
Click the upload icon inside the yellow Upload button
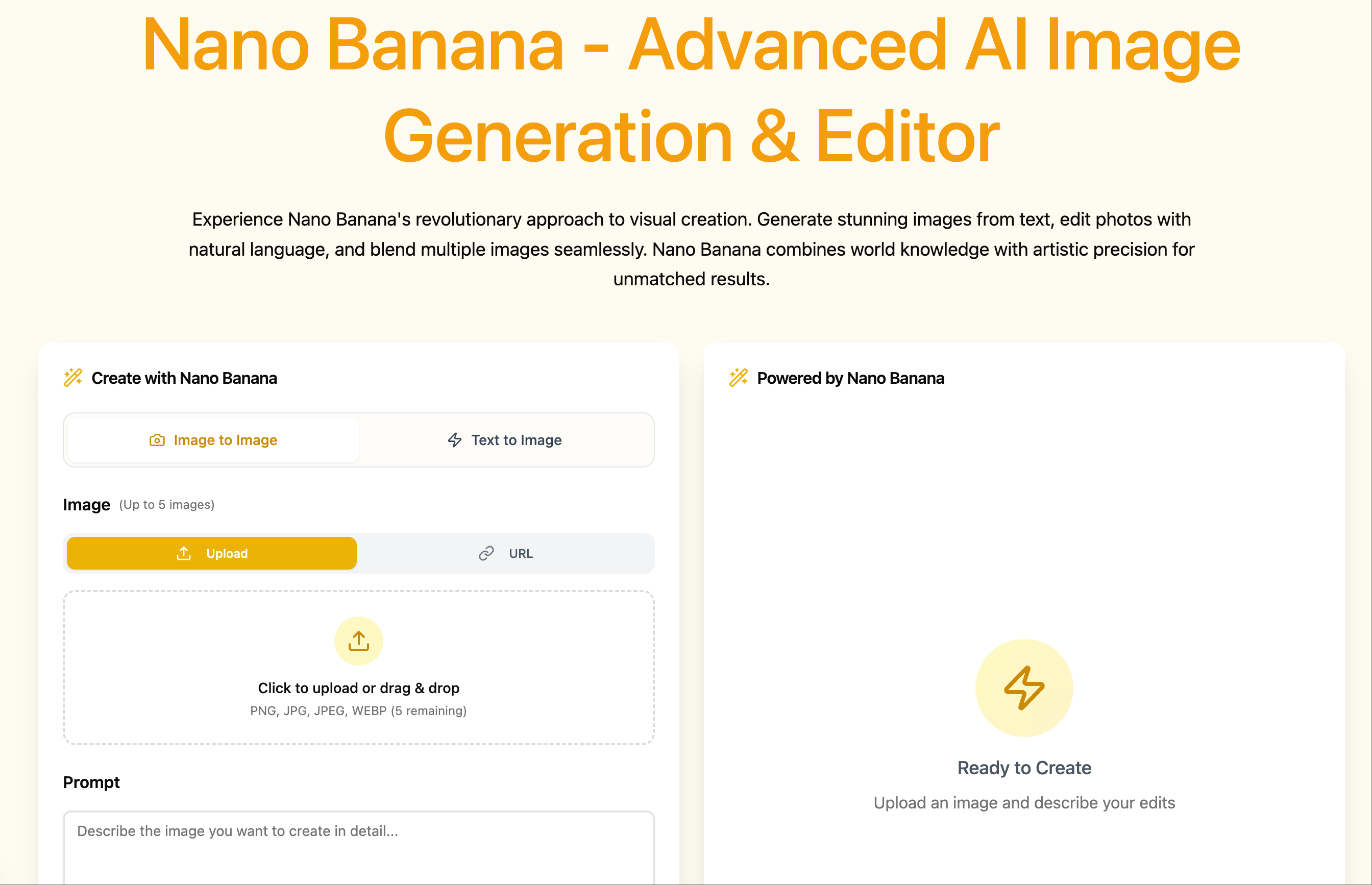183,553
